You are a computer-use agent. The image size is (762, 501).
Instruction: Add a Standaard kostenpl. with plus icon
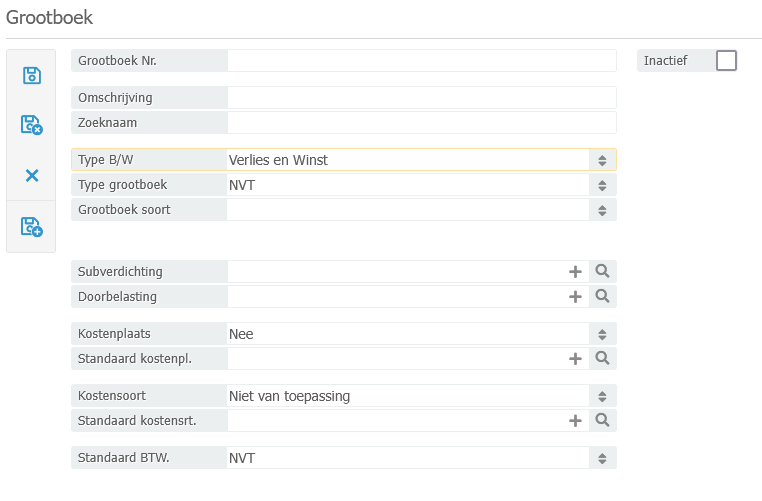(575, 358)
